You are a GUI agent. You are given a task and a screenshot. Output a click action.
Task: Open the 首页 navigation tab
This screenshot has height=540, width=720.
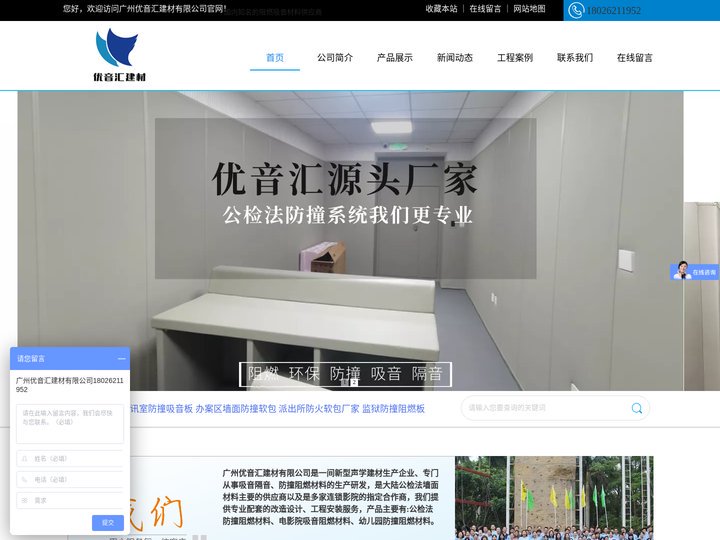(x=275, y=58)
